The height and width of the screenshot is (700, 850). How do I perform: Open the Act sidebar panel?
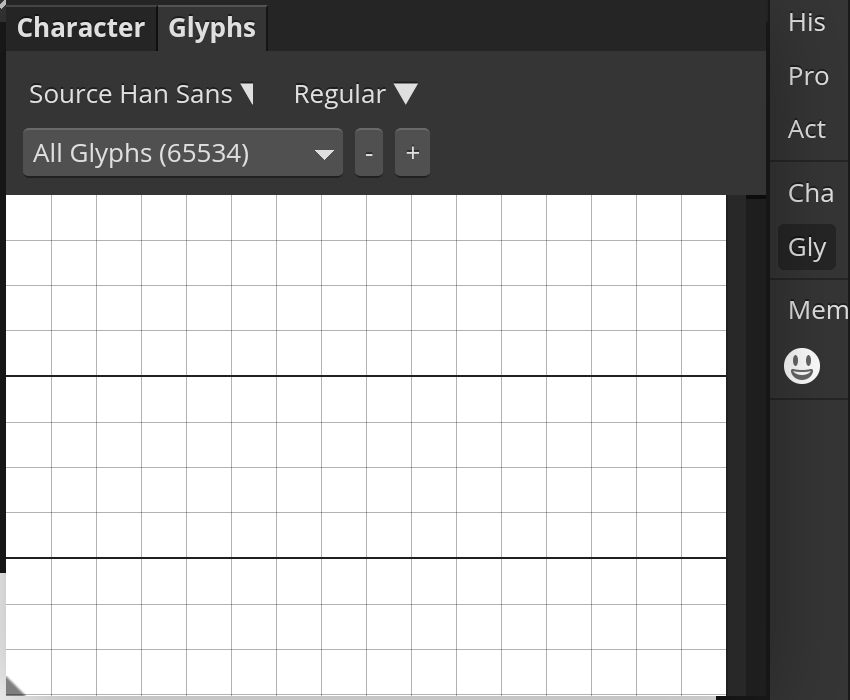pyautogui.click(x=807, y=128)
